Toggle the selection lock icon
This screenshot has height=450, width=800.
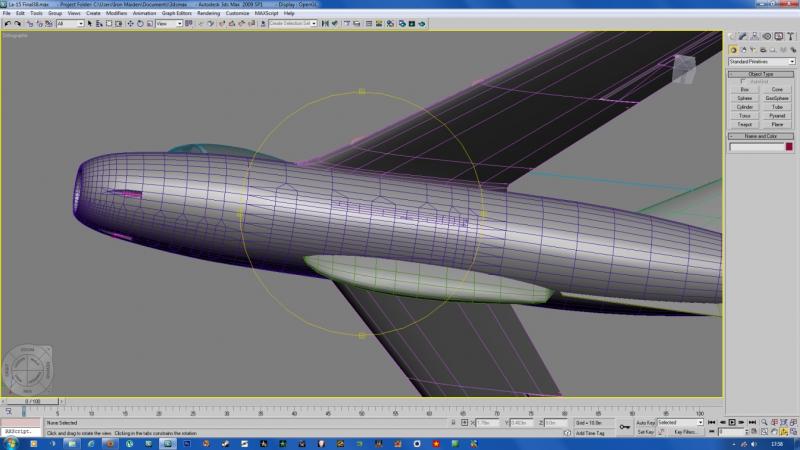[453, 423]
